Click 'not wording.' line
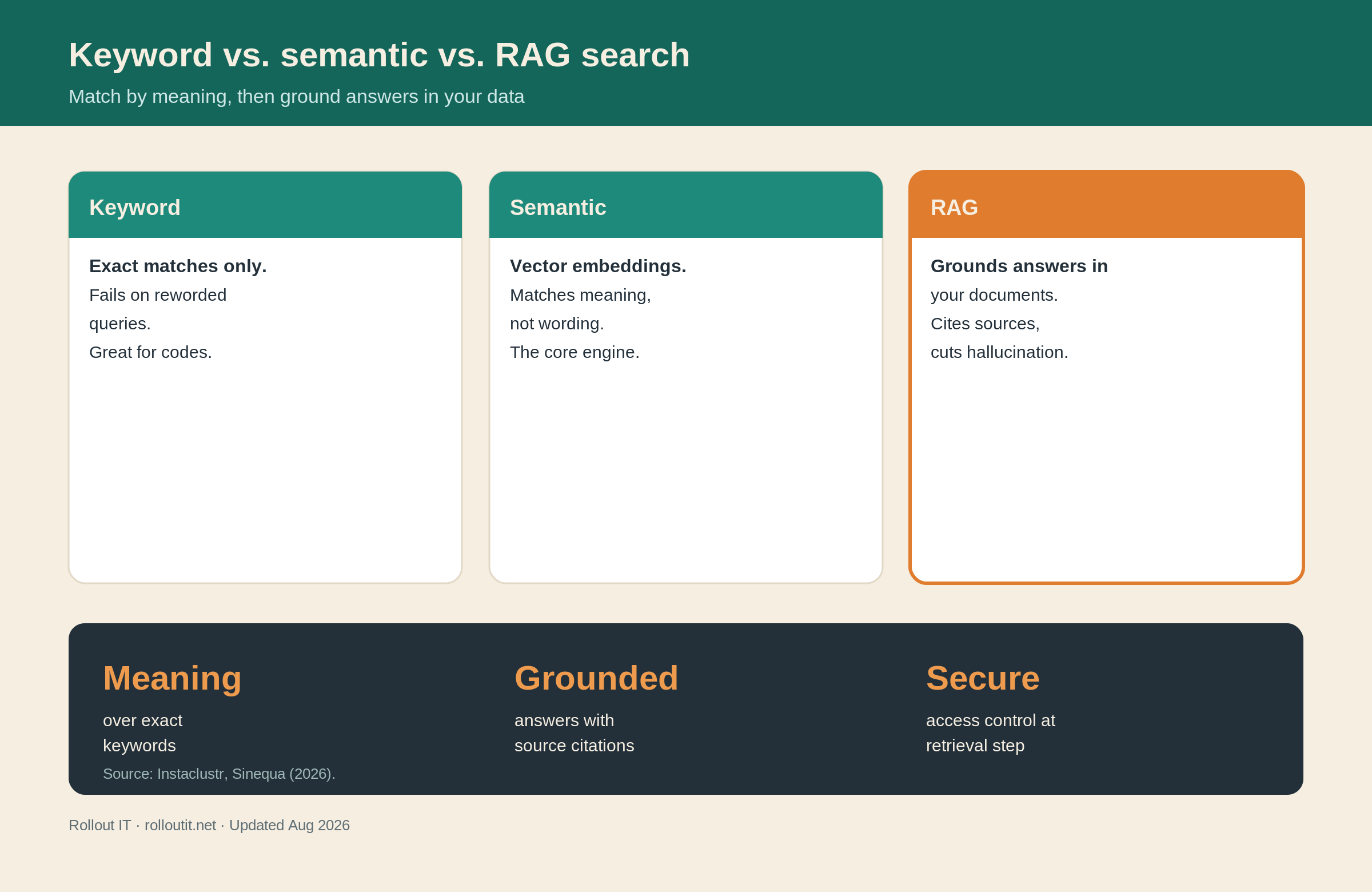Viewport: 1372px width, 892px height. tap(556, 324)
